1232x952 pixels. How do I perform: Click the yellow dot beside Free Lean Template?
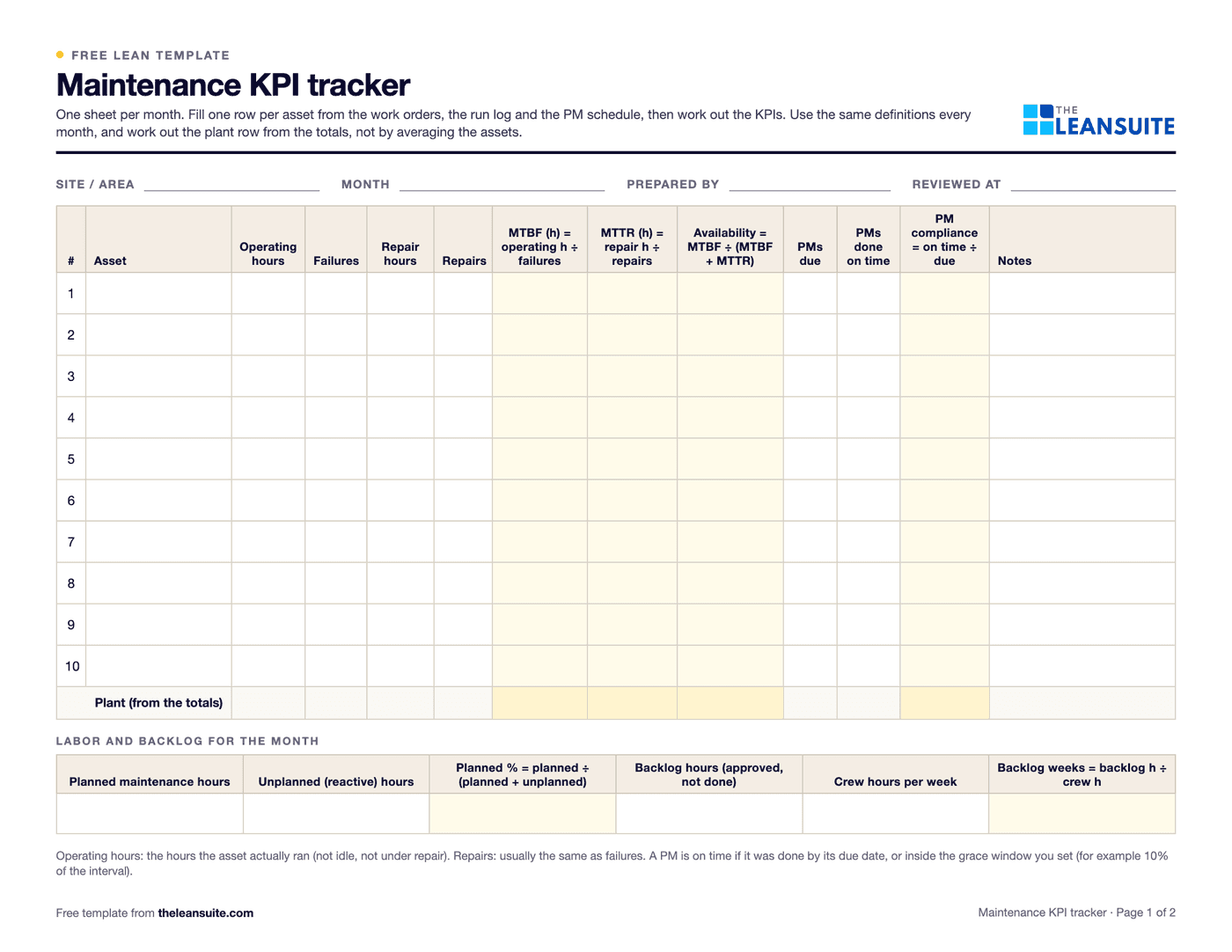pos(60,55)
